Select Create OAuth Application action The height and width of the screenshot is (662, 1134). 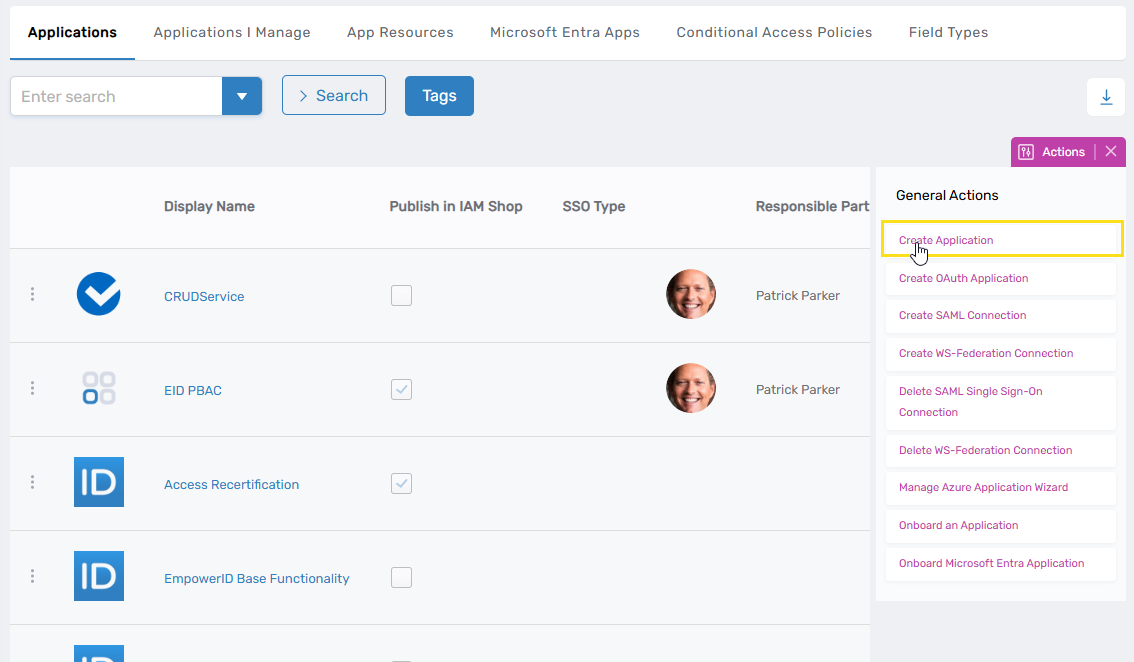point(963,278)
